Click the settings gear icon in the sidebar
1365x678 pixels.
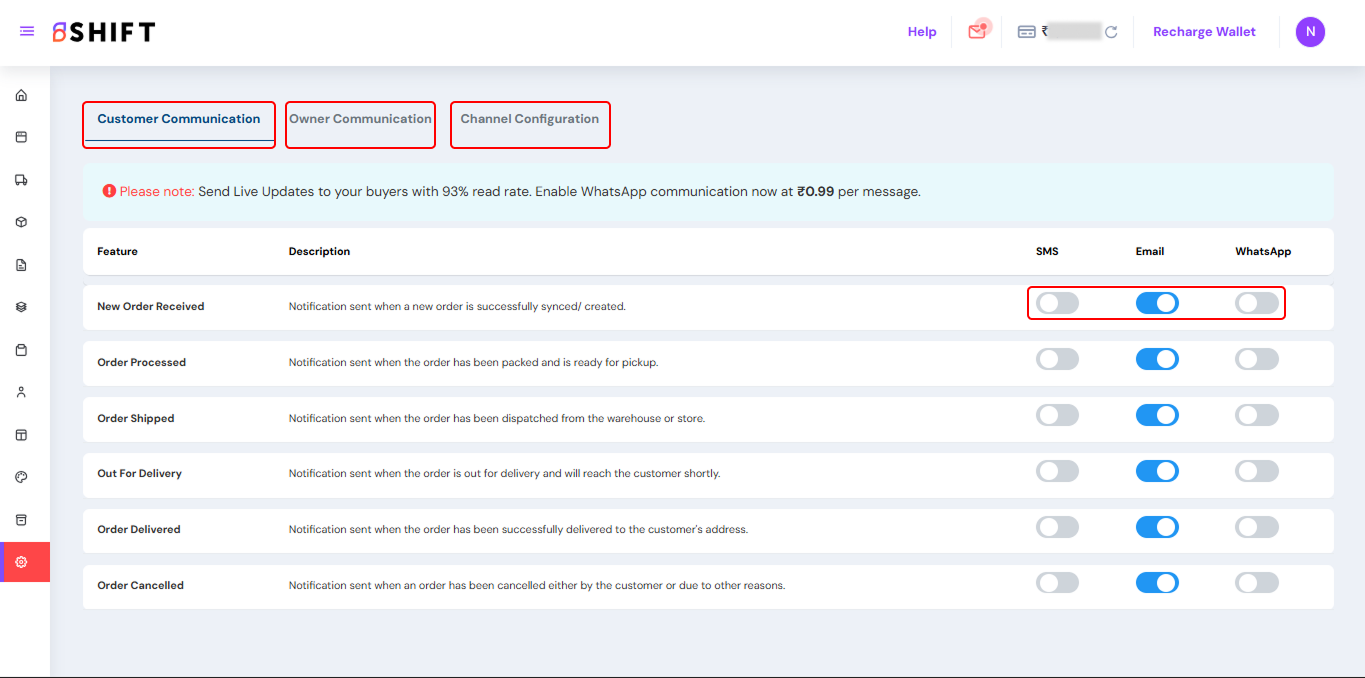click(21, 562)
